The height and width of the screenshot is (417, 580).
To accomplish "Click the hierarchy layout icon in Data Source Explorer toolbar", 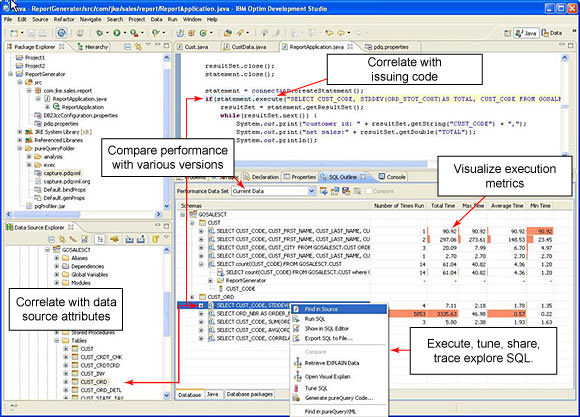I will click(x=100, y=240).
